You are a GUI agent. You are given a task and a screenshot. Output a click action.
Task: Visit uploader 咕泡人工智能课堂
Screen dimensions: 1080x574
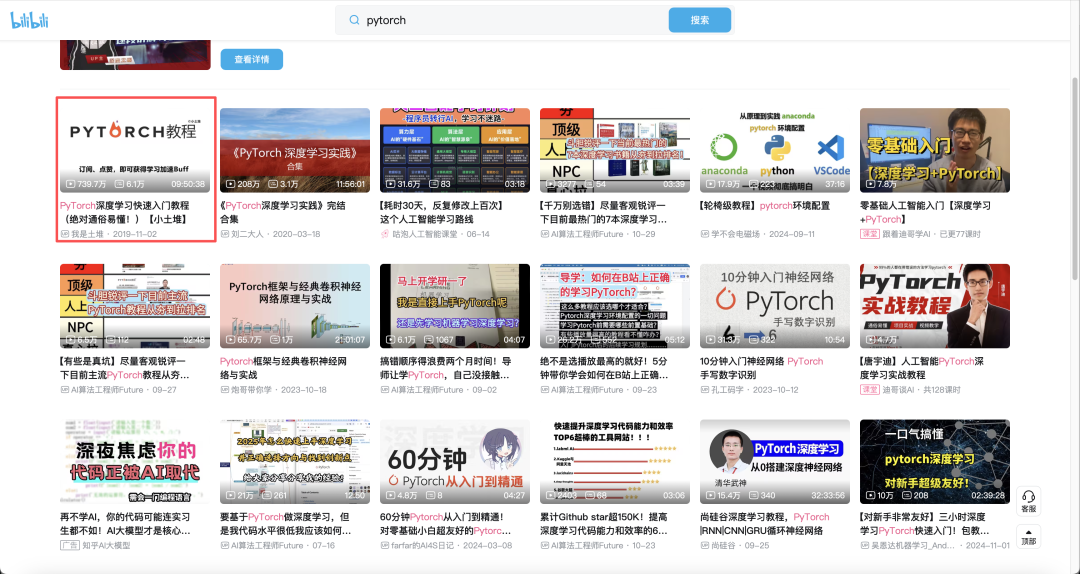[x=425, y=234]
